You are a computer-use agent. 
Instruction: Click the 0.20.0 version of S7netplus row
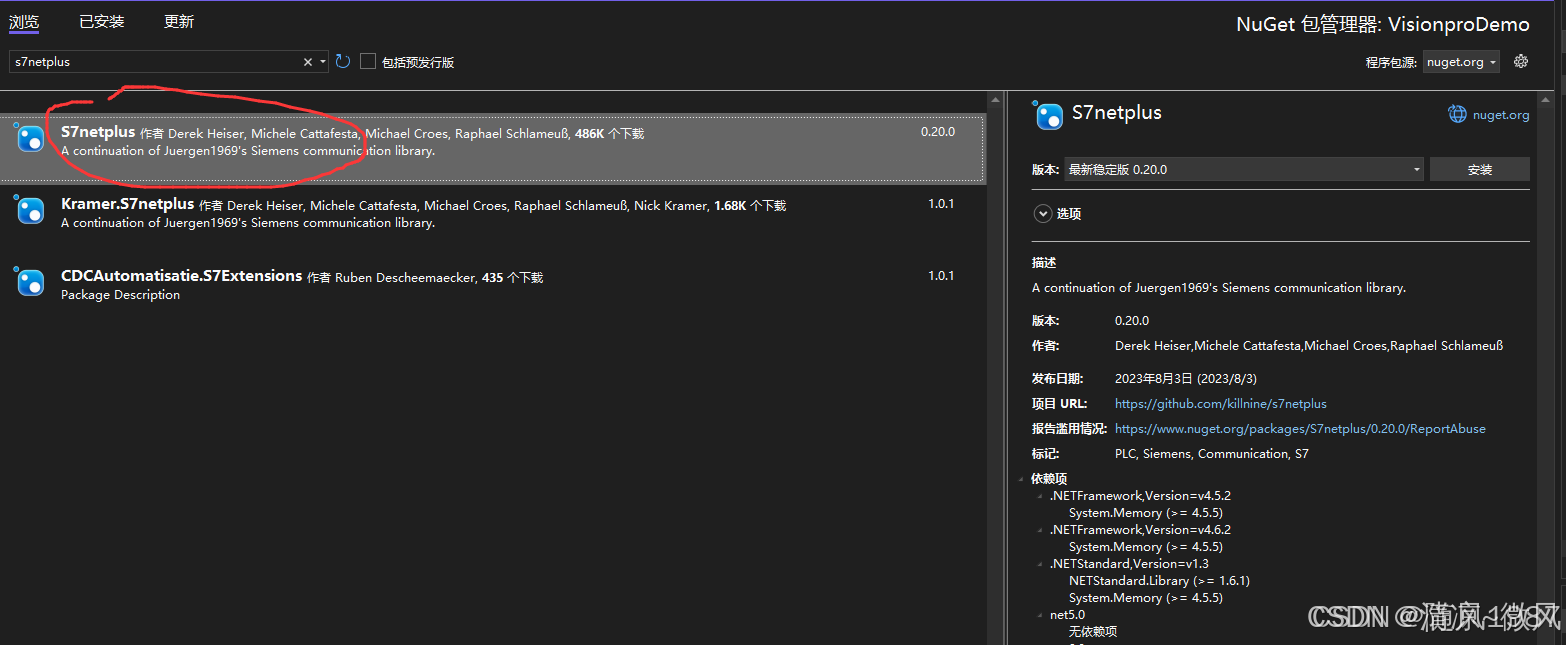(938, 132)
